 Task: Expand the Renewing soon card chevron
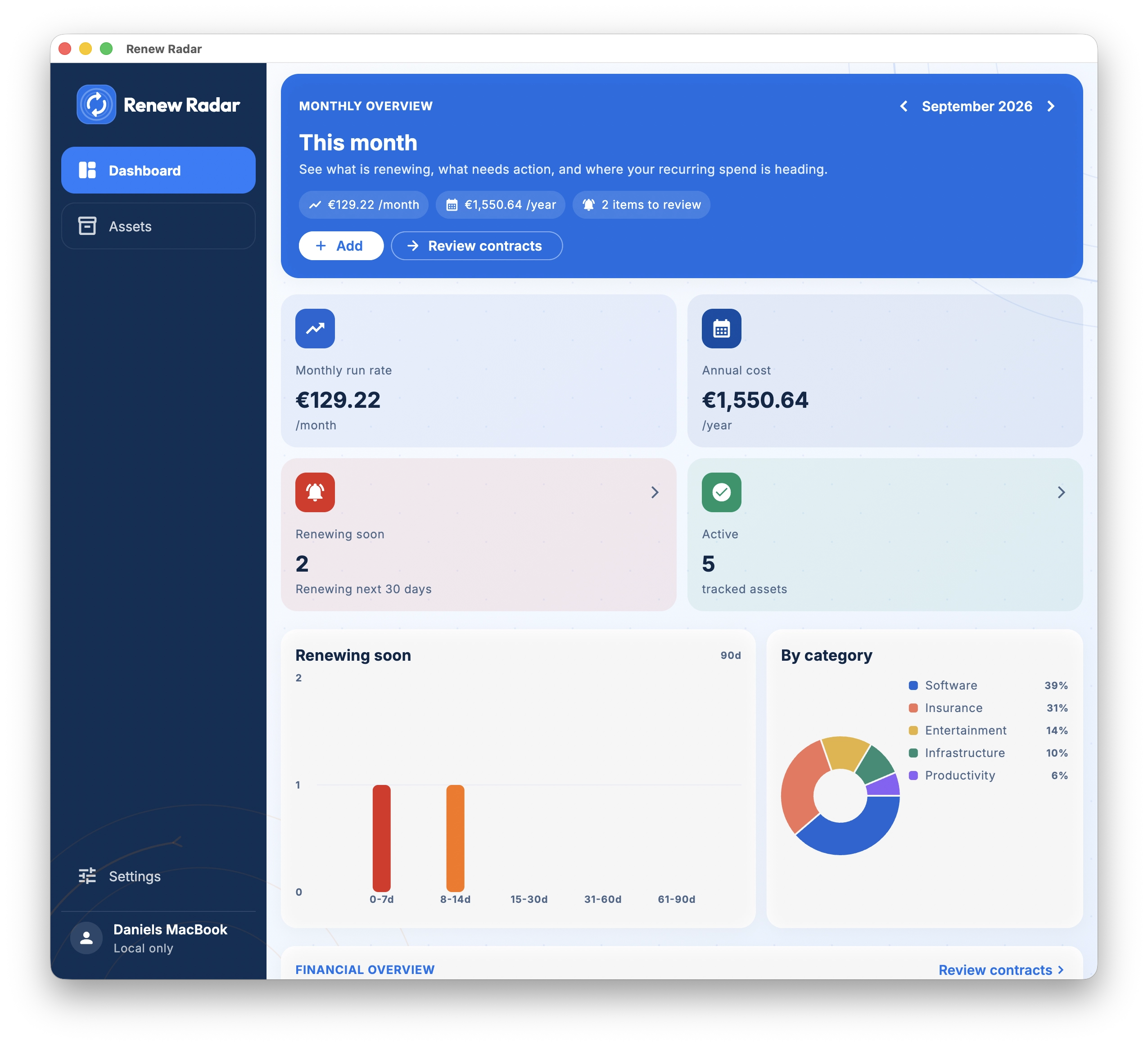655,492
